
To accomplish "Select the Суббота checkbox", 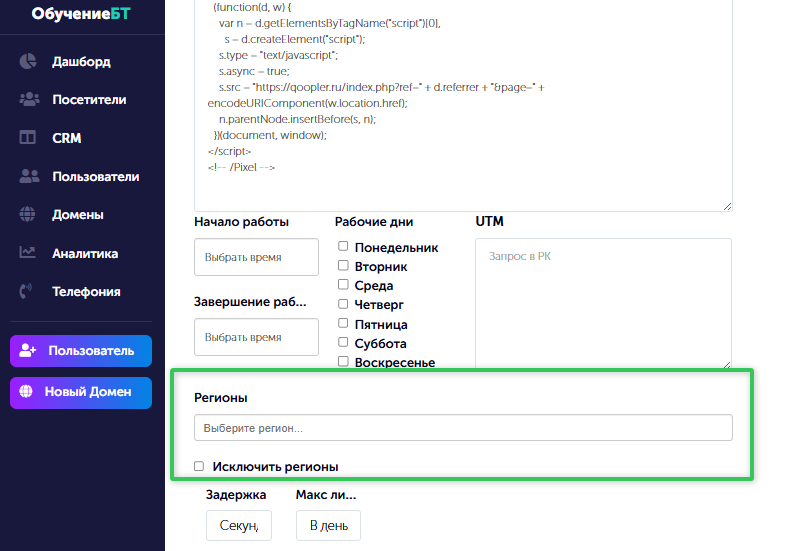I will pos(343,342).
